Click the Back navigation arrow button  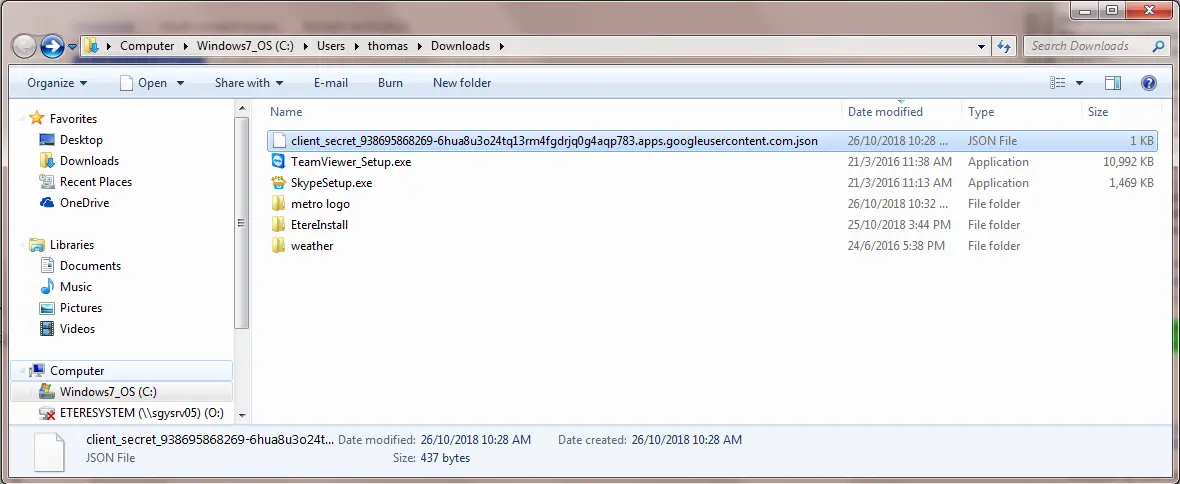pos(24,46)
